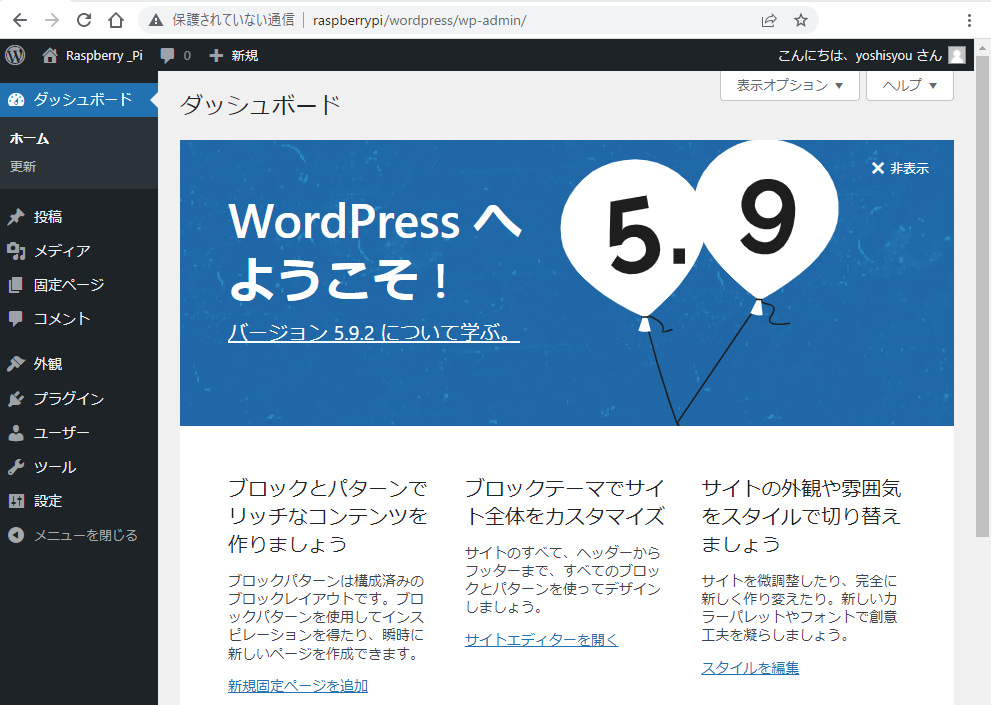Open the comments bubble icon in admin bar
The height and width of the screenshot is (705, 991).
[x=167, y=55]
